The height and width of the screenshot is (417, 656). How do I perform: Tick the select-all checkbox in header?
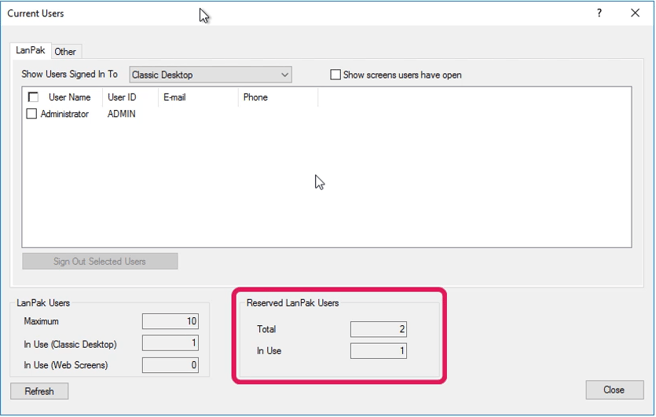pos(33,97)
